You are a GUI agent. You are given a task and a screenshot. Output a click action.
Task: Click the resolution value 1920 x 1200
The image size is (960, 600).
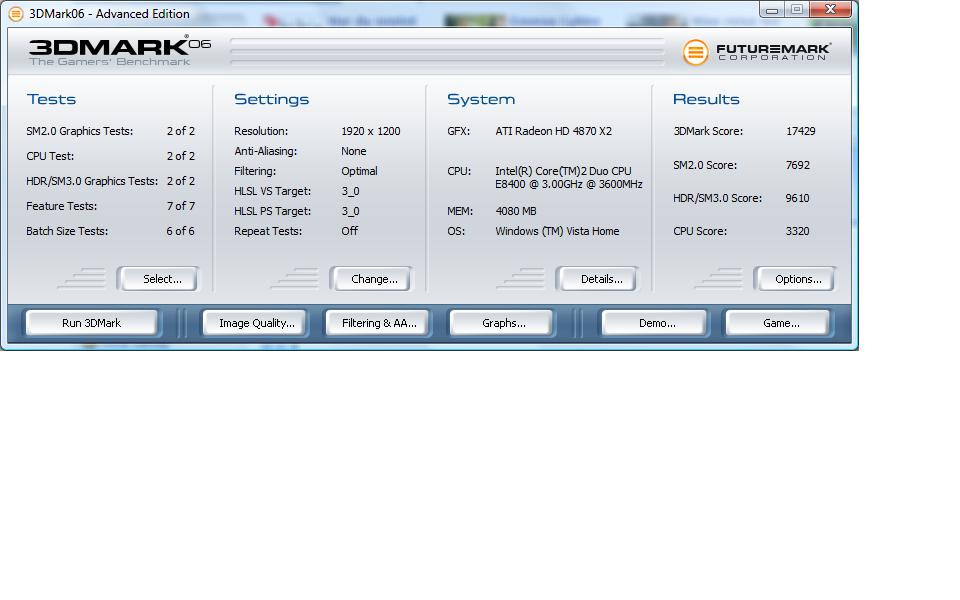[370, 131]
